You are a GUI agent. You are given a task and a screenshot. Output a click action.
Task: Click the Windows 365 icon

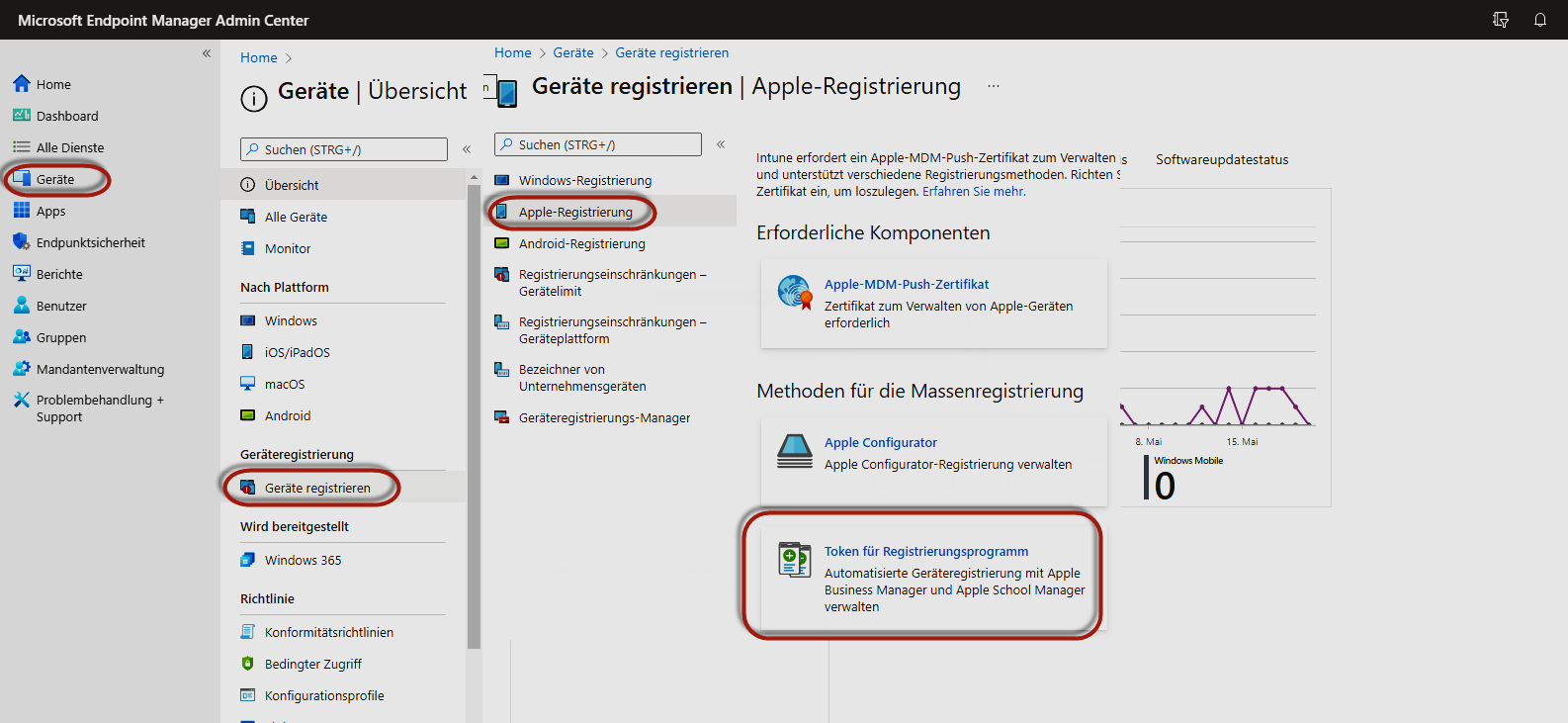pos(248,560)
